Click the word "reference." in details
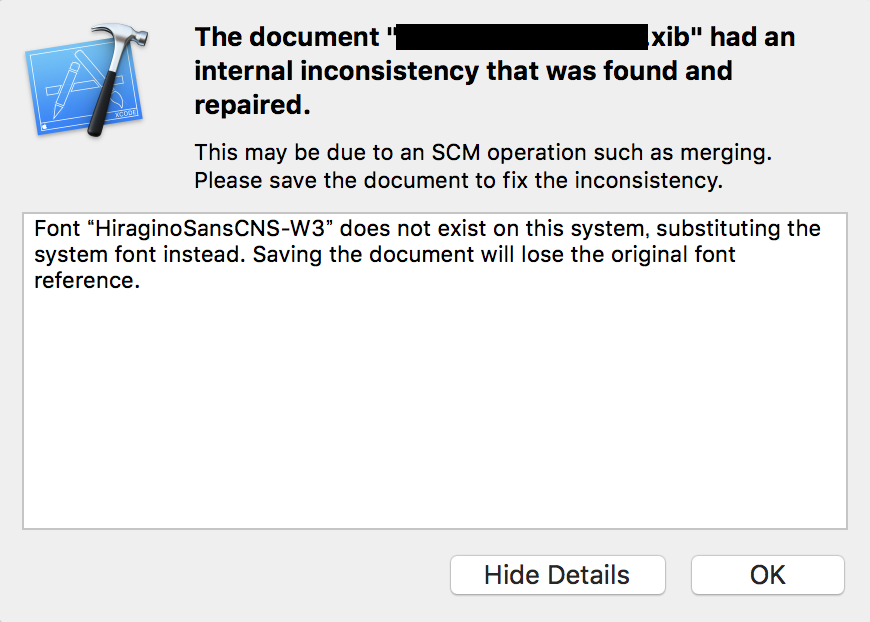870x622 pixels. tap(87, 281)
